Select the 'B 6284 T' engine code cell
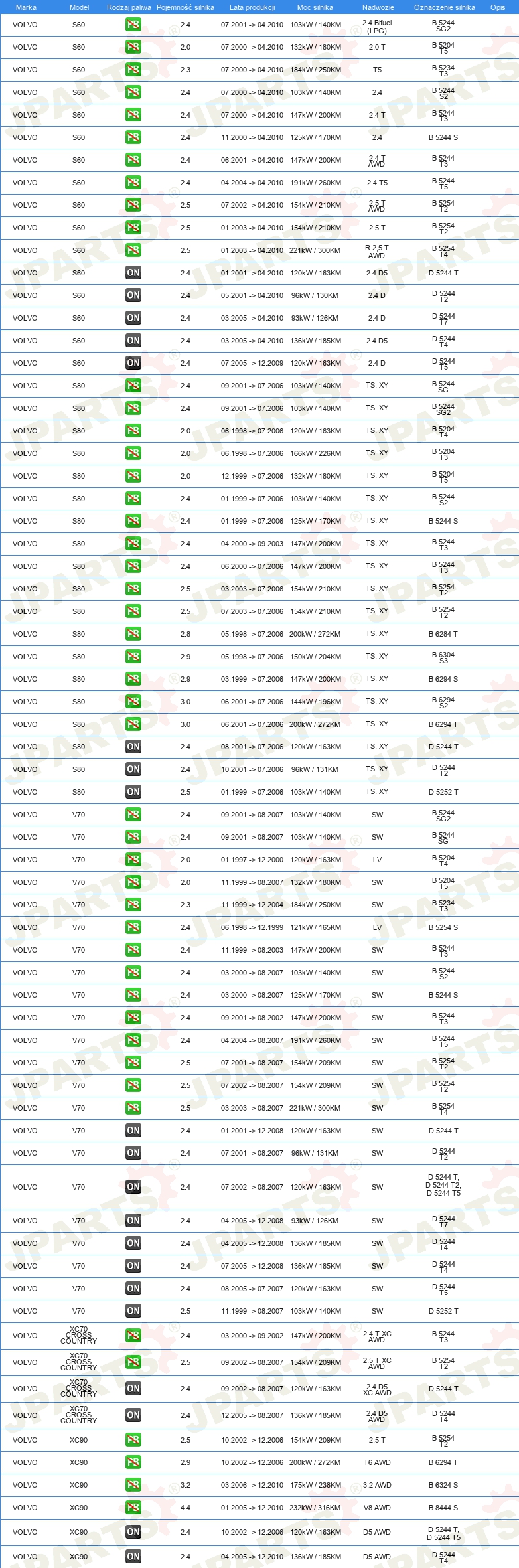 coord(443,634)
